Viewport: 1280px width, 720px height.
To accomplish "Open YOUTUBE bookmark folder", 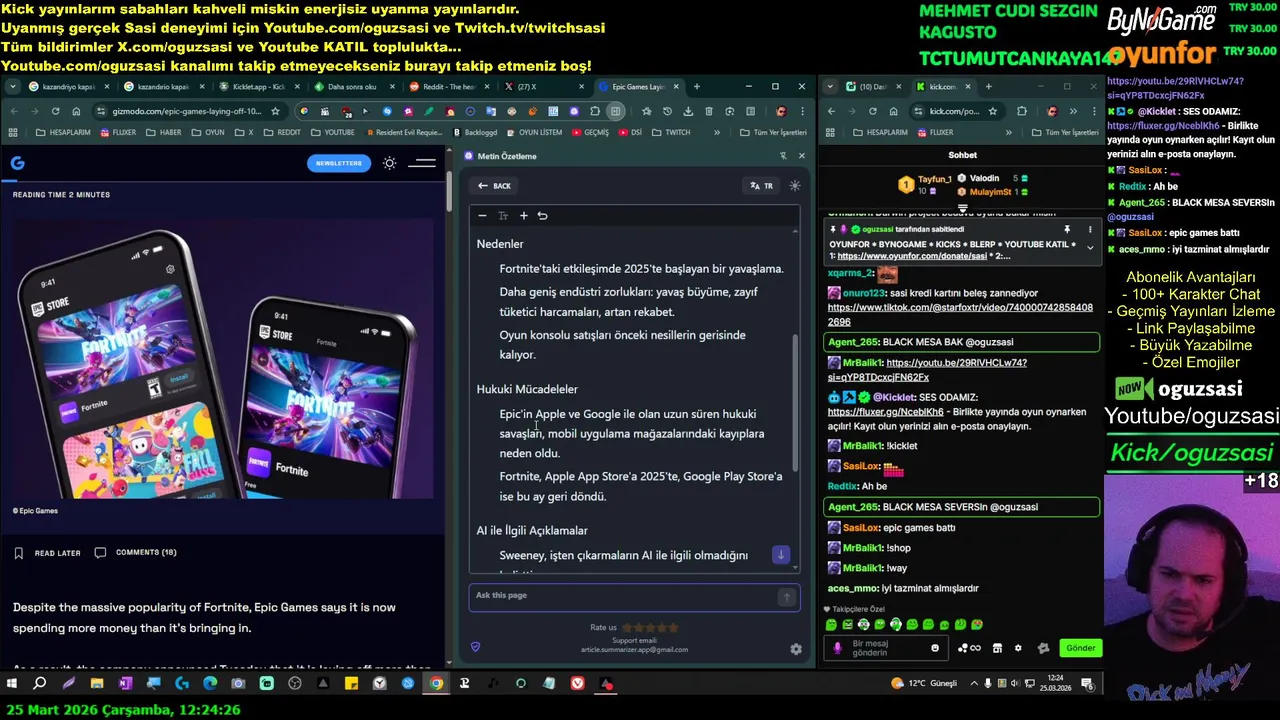I will [x=332, y=132].
